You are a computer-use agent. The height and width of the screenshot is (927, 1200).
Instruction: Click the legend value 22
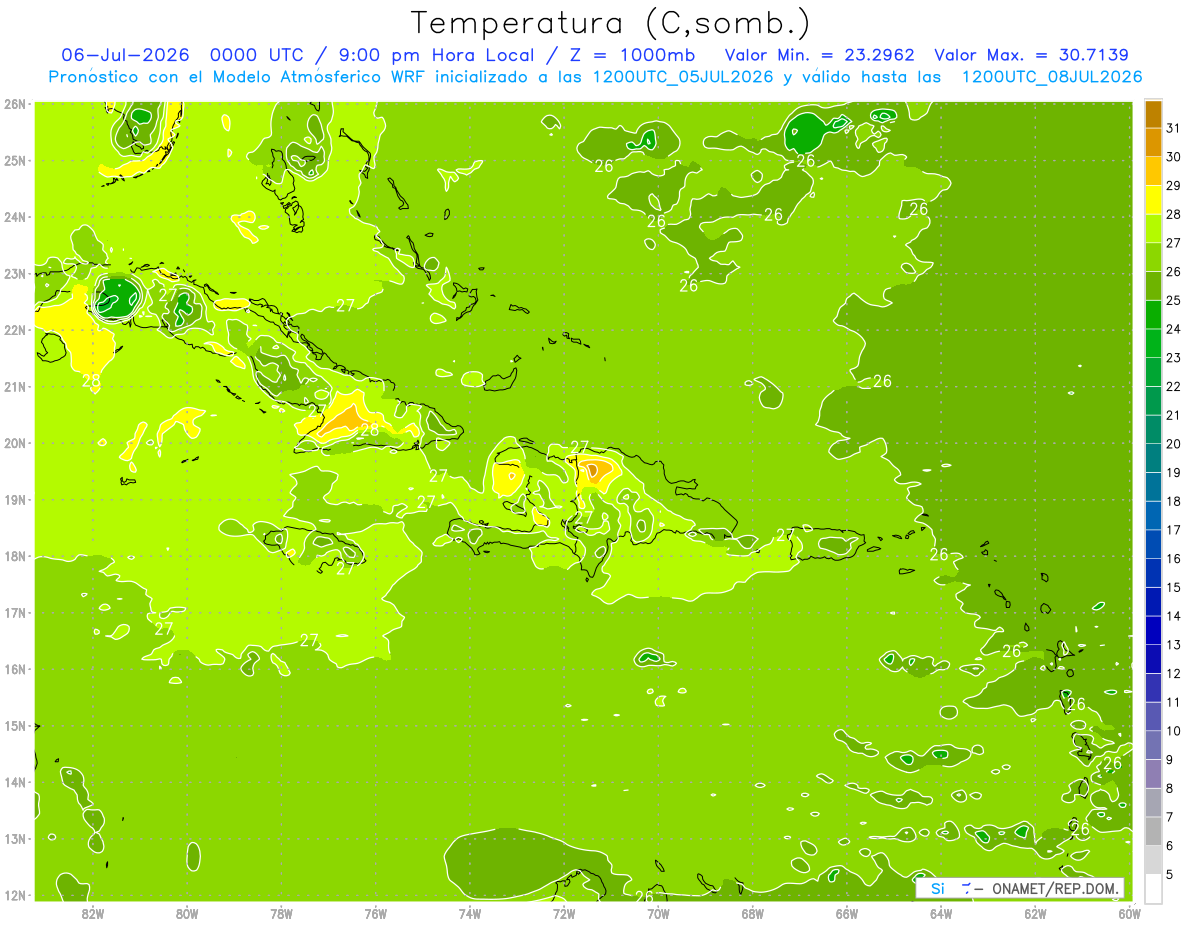pyautogui.click(x=1174, y=386)
